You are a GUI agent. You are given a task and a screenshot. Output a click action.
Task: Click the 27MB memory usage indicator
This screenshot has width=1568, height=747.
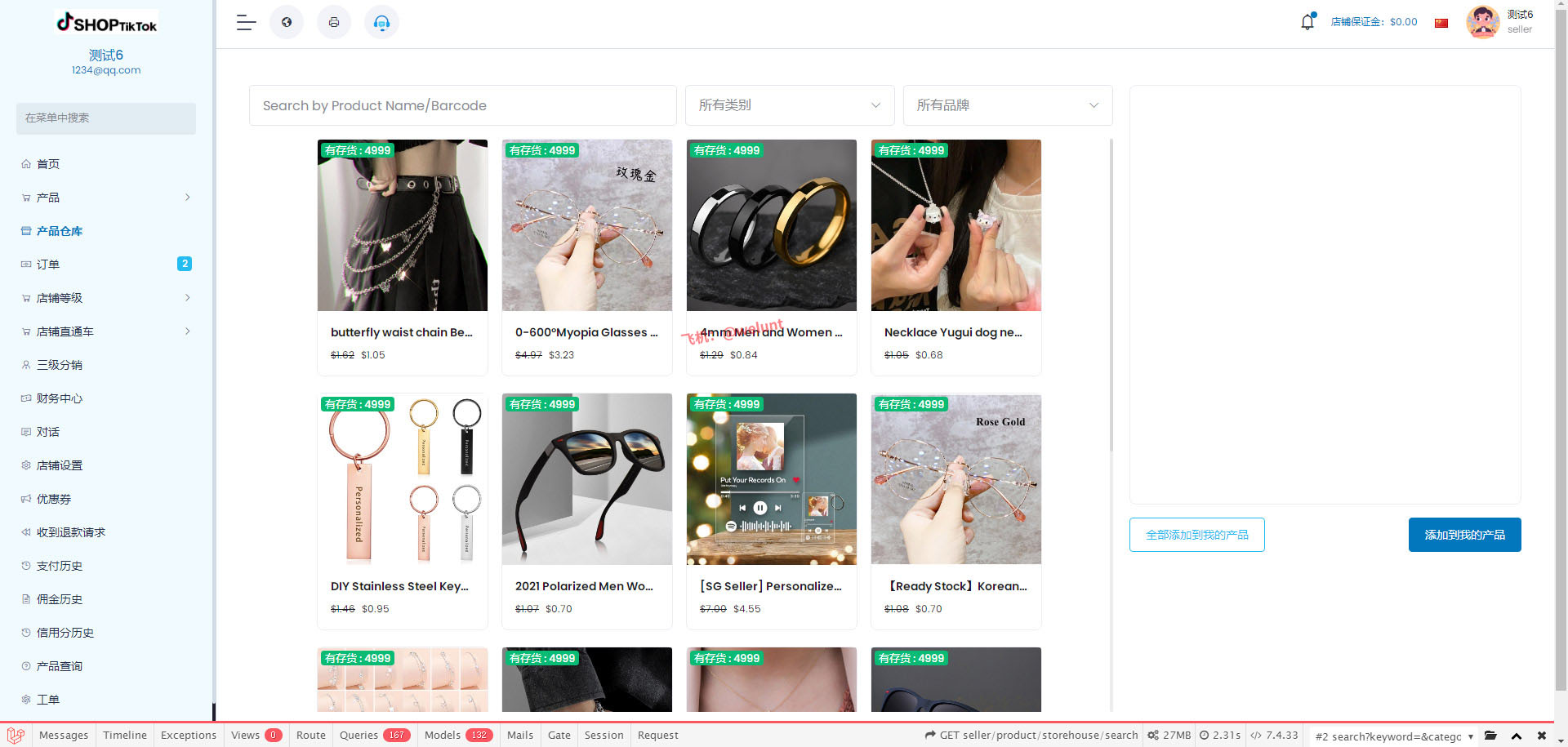[1169, 736]
